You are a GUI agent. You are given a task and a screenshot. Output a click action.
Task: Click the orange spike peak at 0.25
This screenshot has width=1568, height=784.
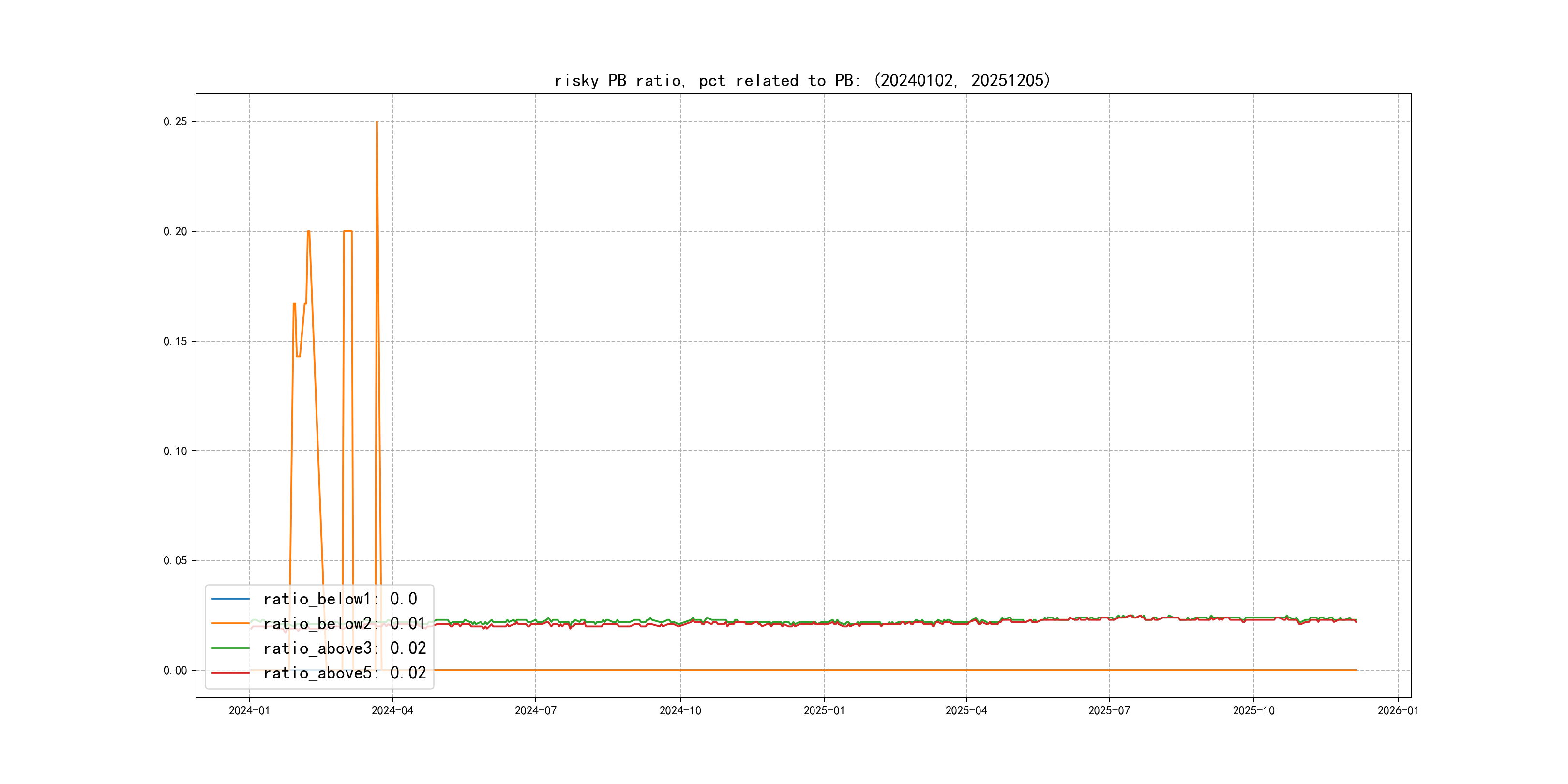tap(377, 123)
